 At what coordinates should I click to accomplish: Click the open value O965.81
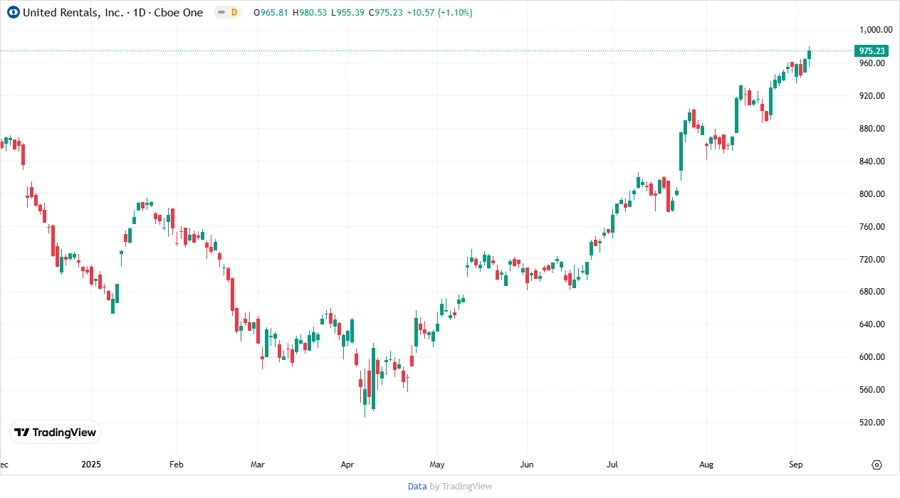pyautogui.click(x=270, y=12)
